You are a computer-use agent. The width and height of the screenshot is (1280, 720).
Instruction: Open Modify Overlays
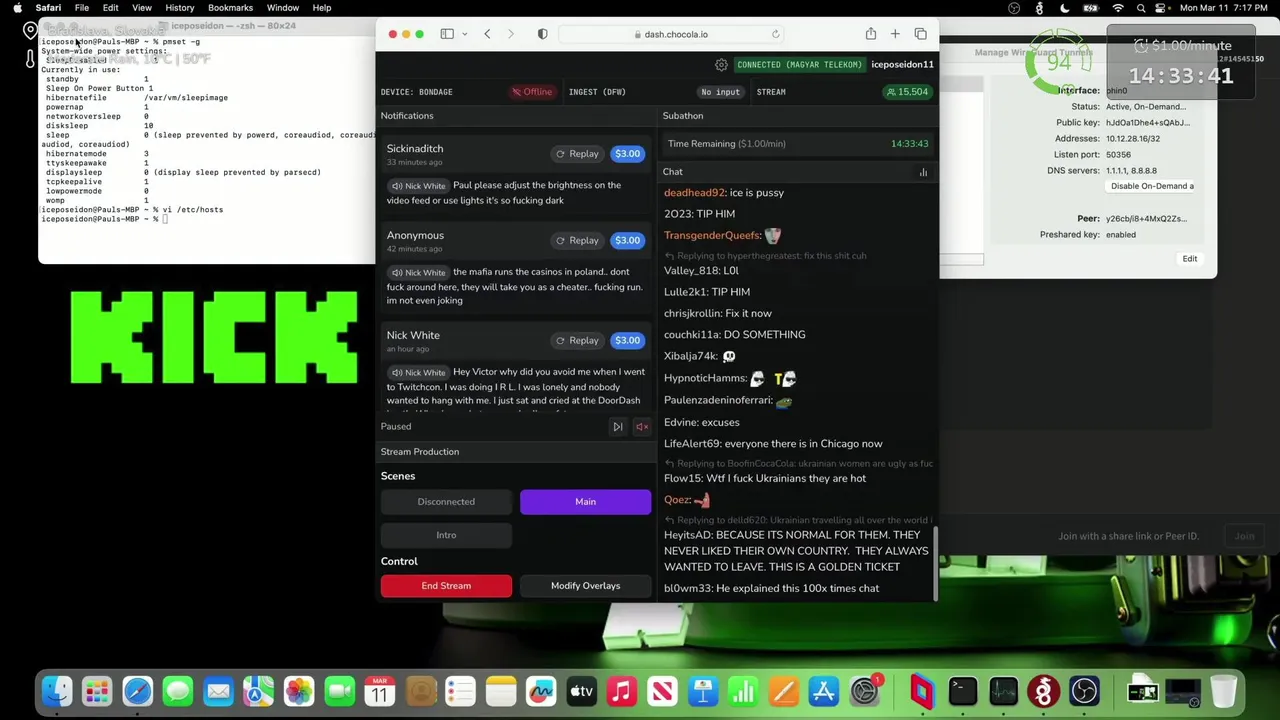[x=585, y=586]
